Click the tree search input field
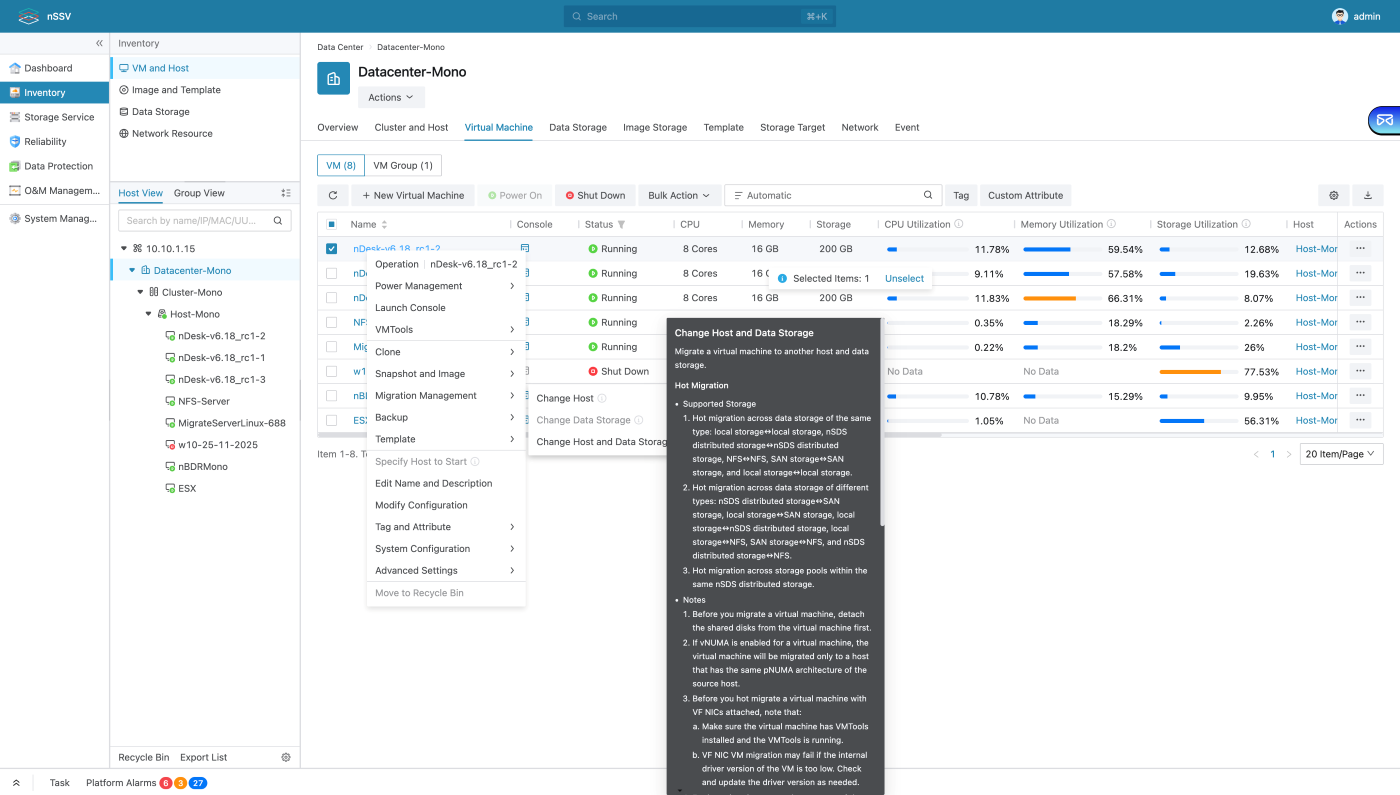The width and height of the screenshot is (1400, 795). coord(198,220)
